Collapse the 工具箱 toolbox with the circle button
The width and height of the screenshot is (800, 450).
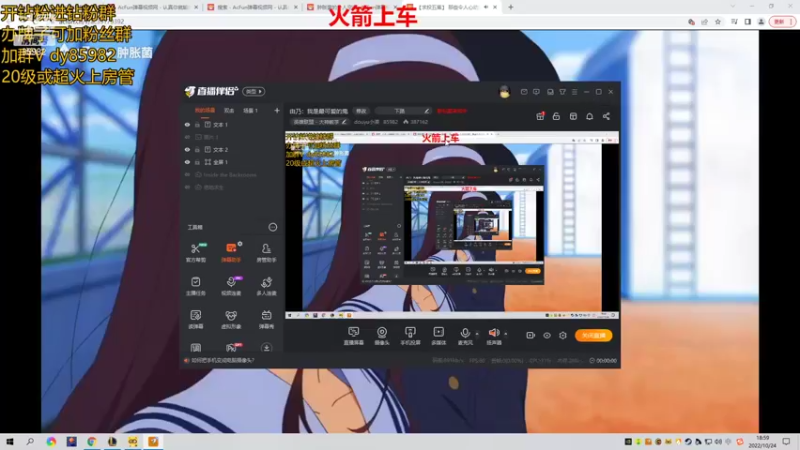pos(272,227)
